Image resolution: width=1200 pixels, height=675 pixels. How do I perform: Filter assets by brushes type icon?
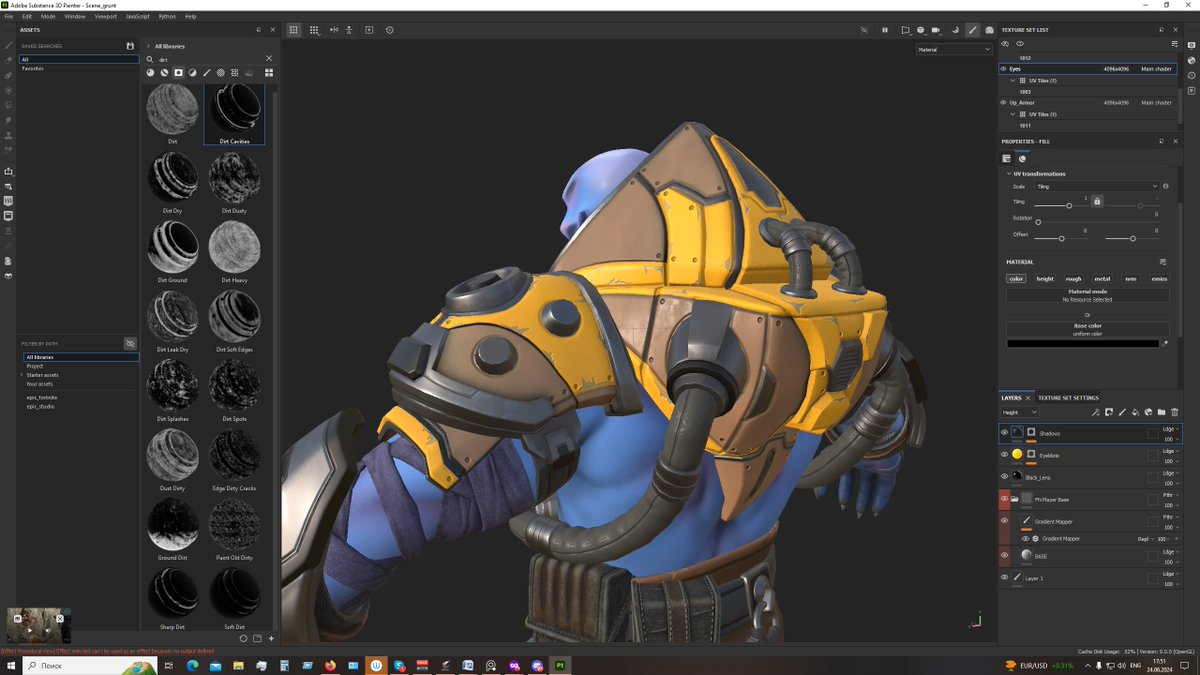pyautogui.click(x=207, y=73)
